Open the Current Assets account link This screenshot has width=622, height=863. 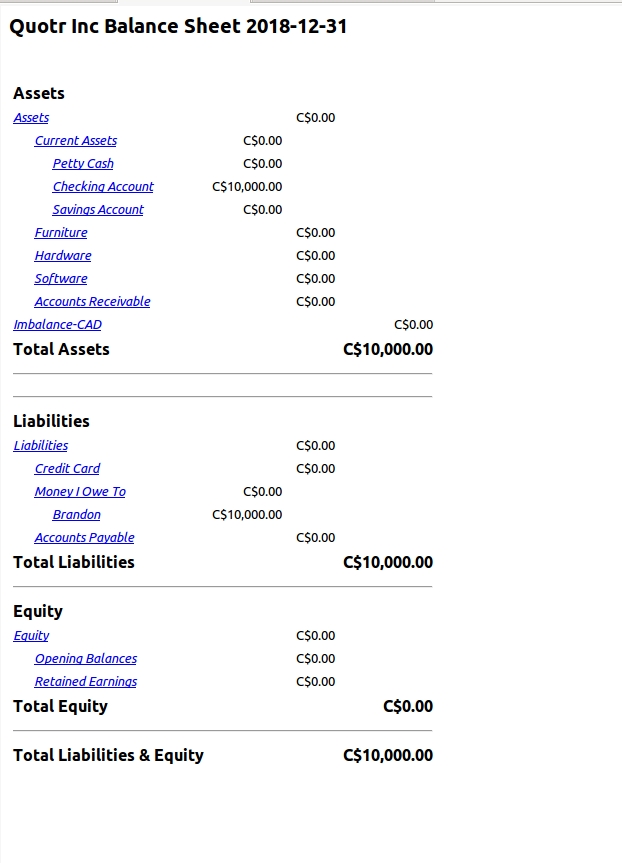(76, 141)
